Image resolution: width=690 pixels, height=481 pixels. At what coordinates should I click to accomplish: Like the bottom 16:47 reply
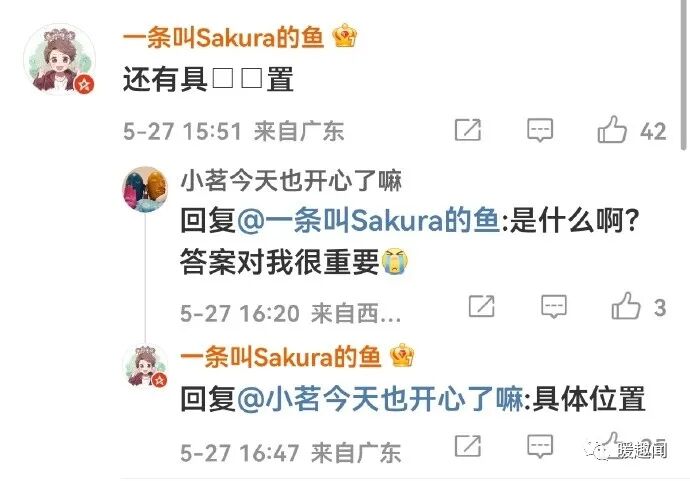click(x=612, y=445)
